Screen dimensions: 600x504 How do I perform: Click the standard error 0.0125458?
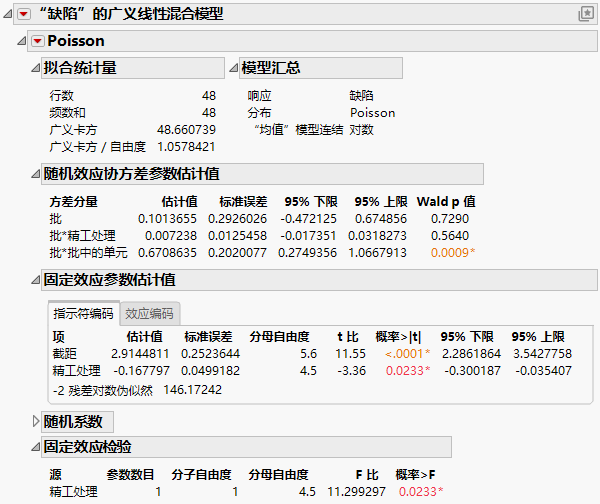coord(237,236)
